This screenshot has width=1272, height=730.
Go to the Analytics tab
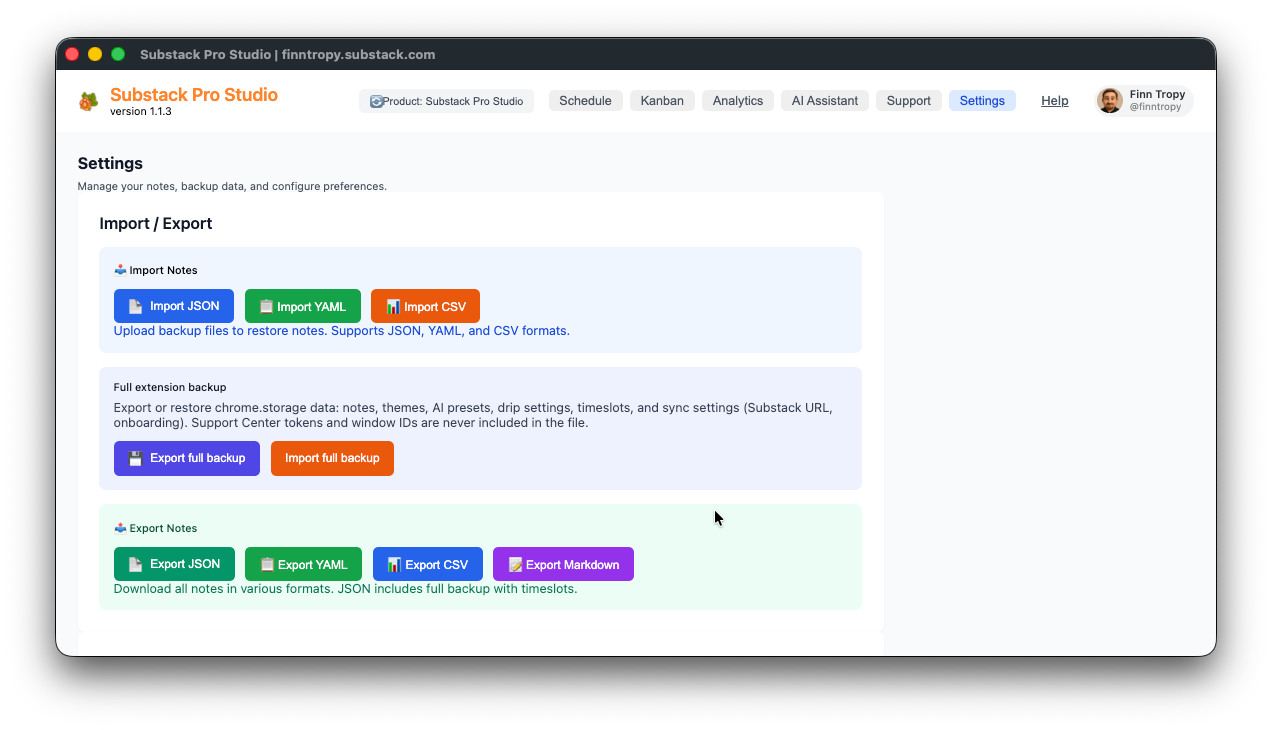tap(738, 101)
